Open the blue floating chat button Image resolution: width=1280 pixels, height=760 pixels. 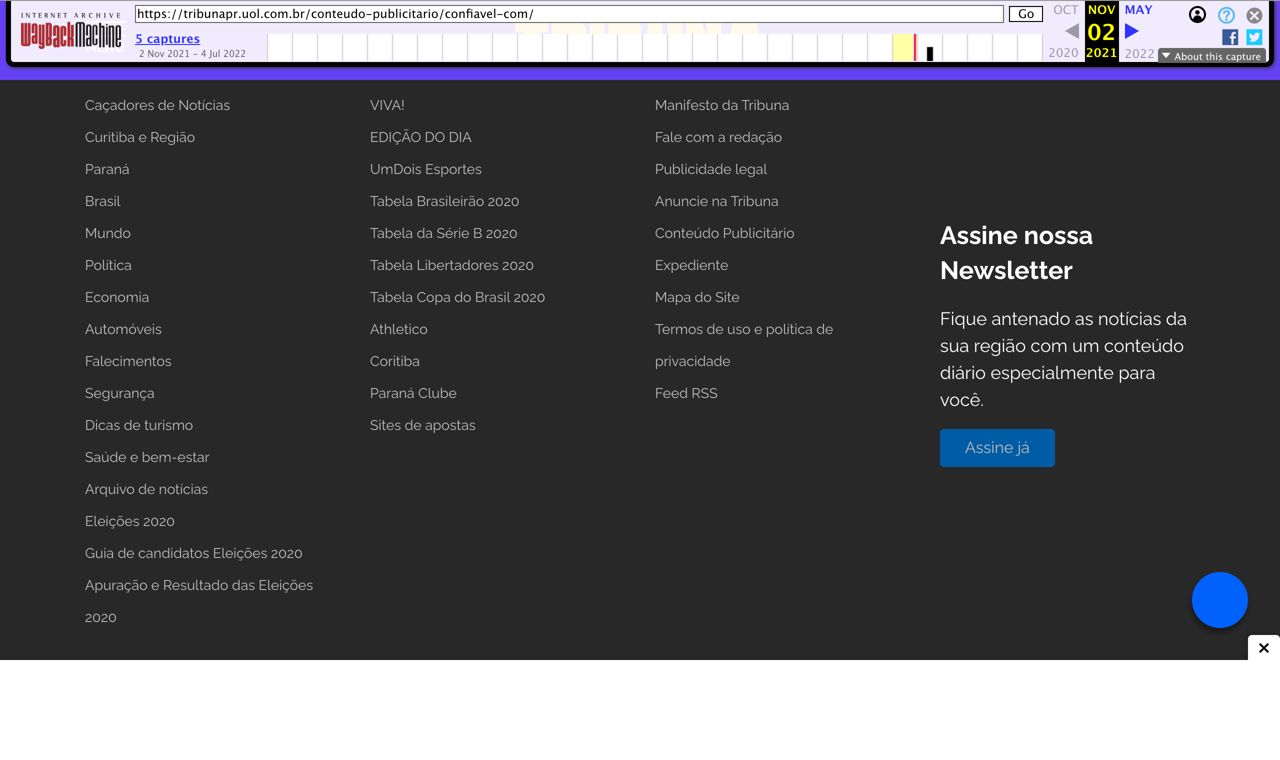[x=1220, y=600]
